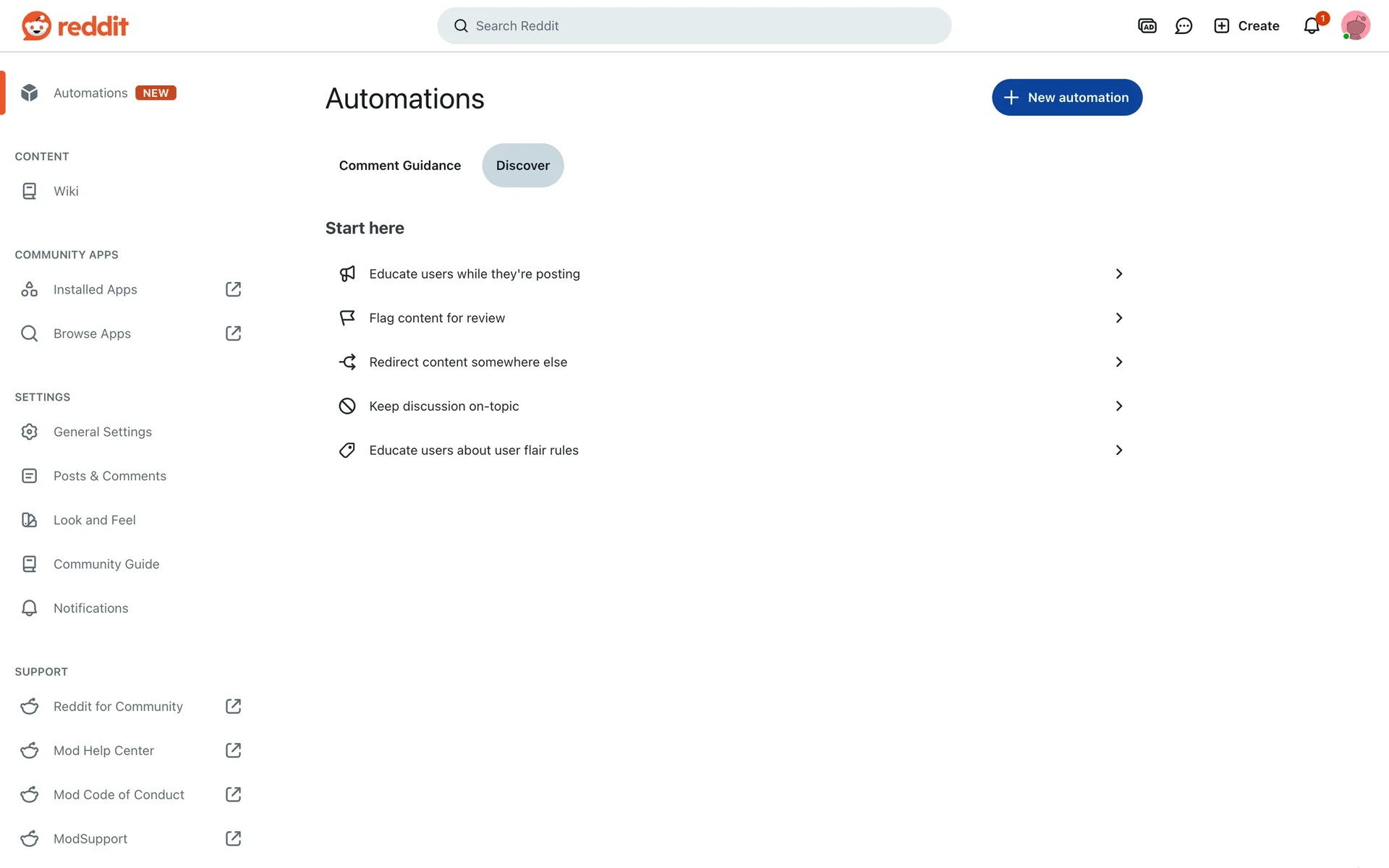Viewport: 1389px width, 868px height.
Task: Expand Flag content for review chevron
Action: click(x=1118, y=318)
